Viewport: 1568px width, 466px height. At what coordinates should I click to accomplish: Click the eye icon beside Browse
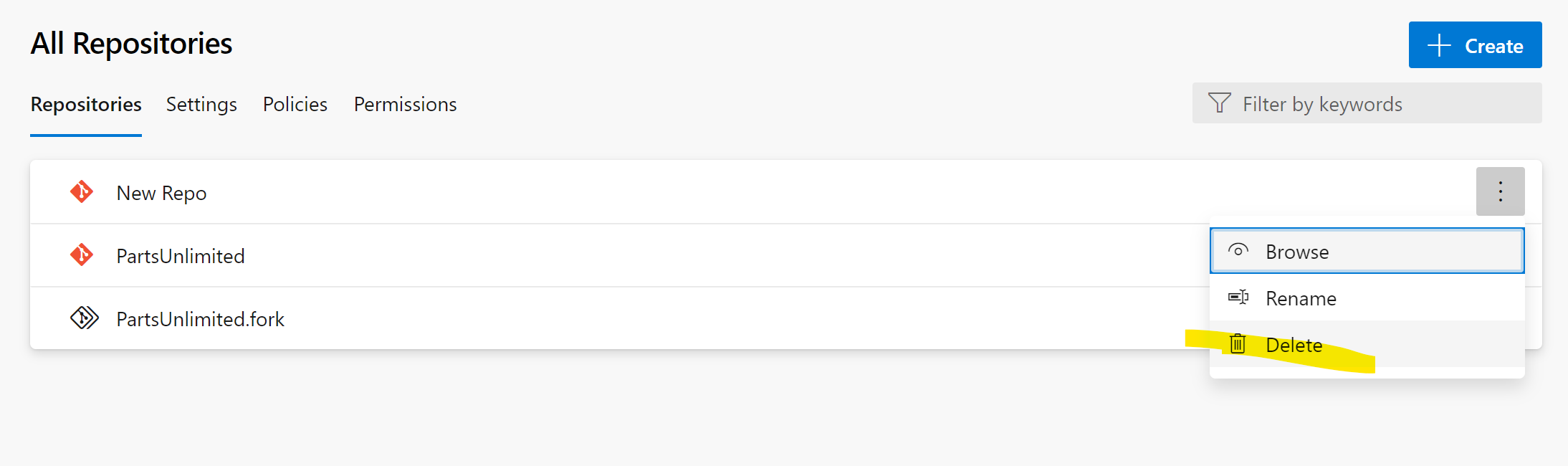[x=1238, y=251]
